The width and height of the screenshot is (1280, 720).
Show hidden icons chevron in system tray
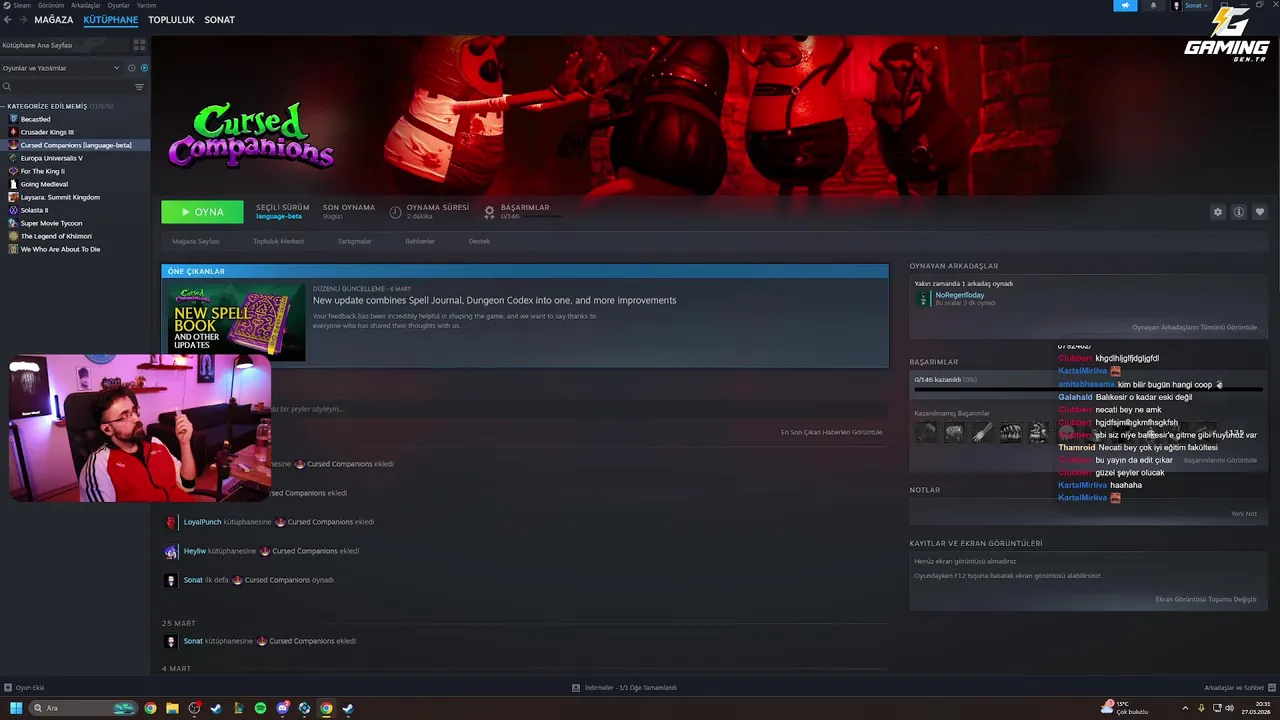[x=1186, y=708]
